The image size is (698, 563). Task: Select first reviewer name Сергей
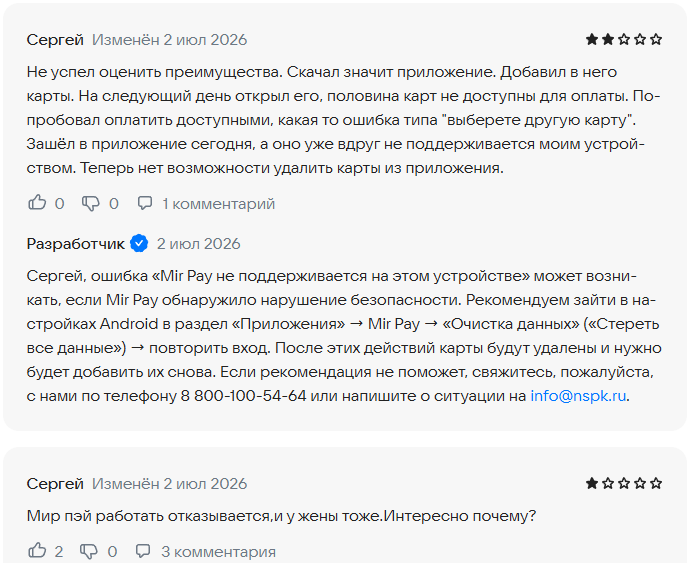coord(55,40)
